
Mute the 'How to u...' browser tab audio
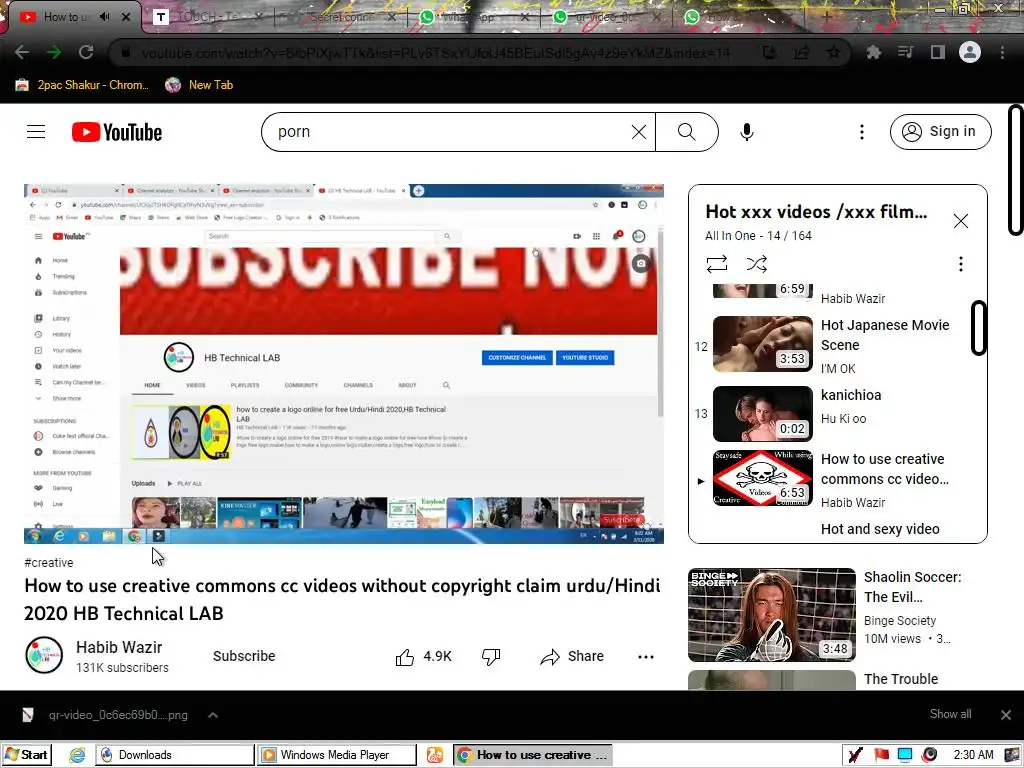(104, 17)
